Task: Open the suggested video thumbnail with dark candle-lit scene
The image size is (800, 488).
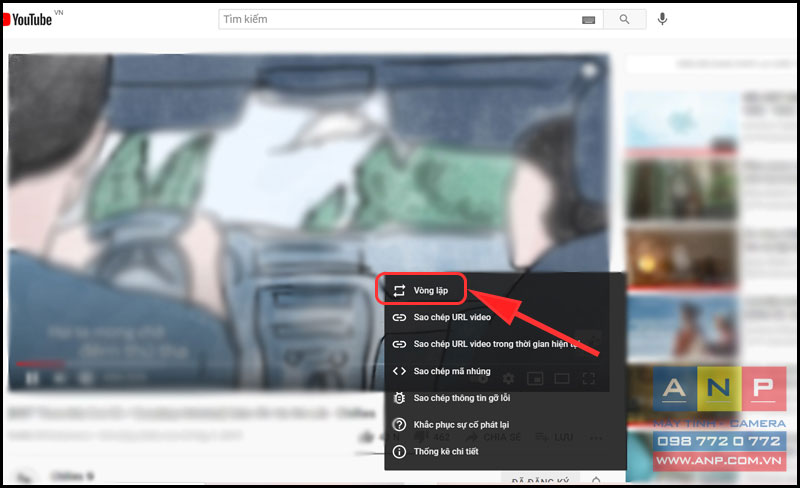Action: click(682, 258)
